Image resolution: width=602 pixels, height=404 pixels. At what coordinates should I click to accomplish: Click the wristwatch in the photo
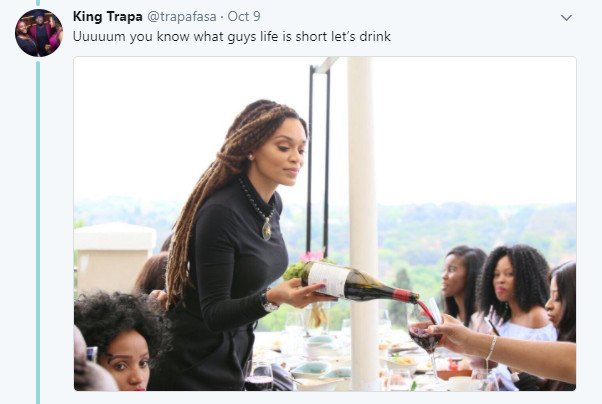[269, 303]
